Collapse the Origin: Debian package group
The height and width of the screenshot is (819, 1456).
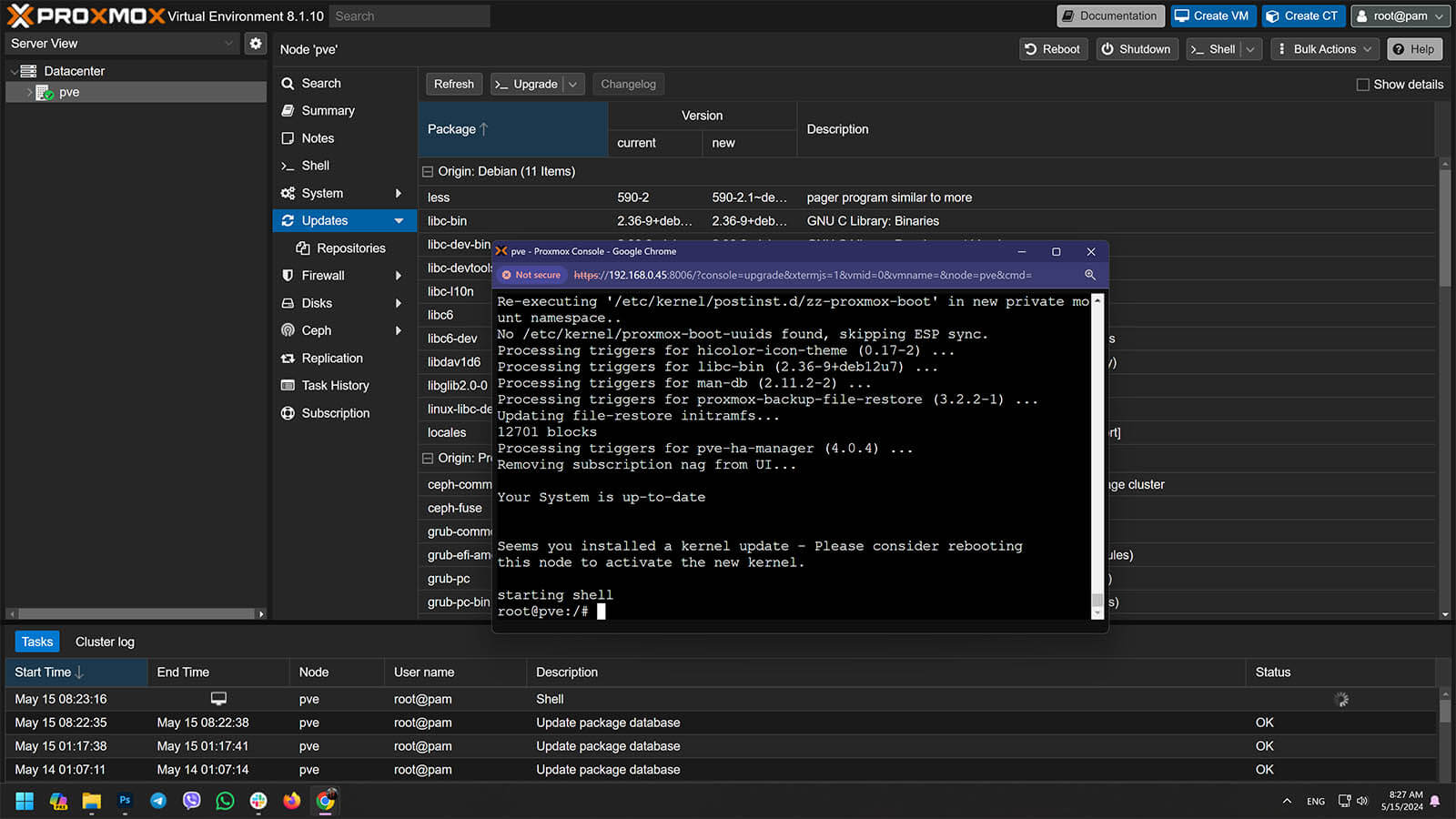pos(428,171)
